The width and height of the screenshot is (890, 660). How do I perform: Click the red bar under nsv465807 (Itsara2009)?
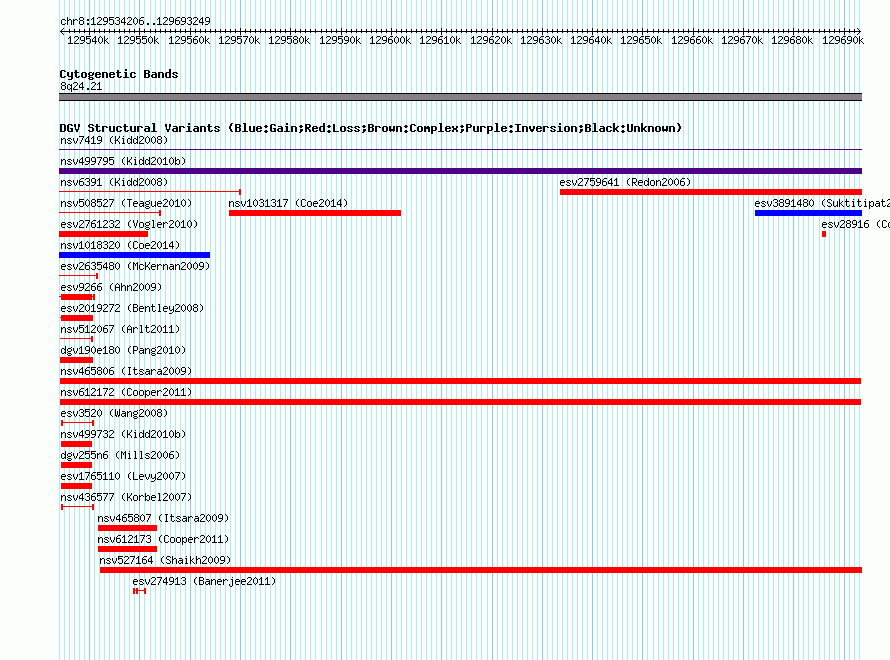point(127,528)
